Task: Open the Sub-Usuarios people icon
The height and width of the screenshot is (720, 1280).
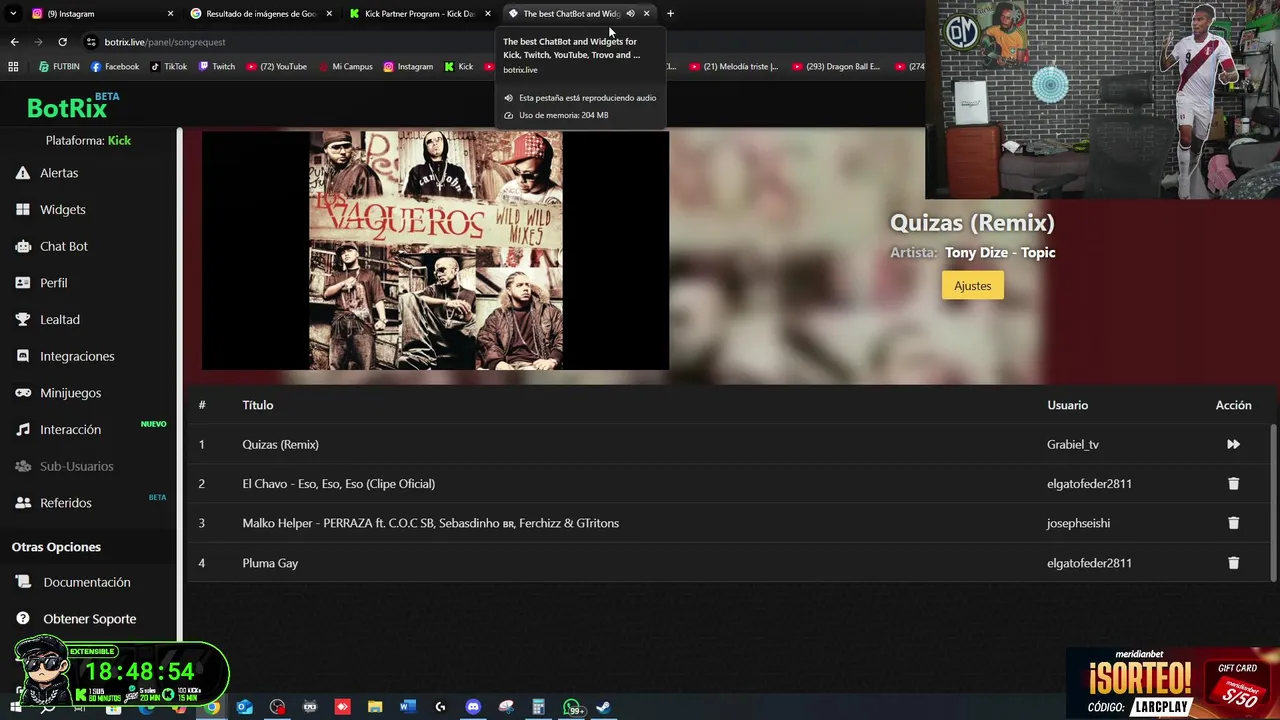Action: [23, 466]
